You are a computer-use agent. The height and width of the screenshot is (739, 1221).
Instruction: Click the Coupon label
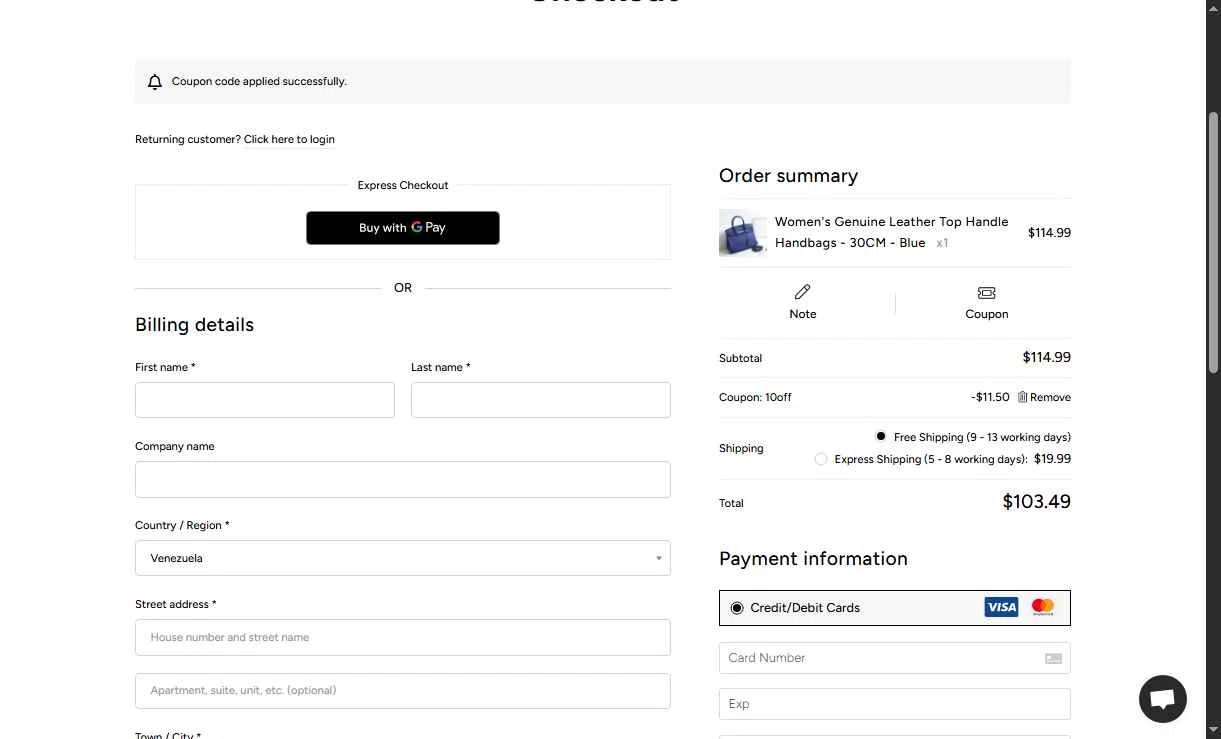coord(987,314)
